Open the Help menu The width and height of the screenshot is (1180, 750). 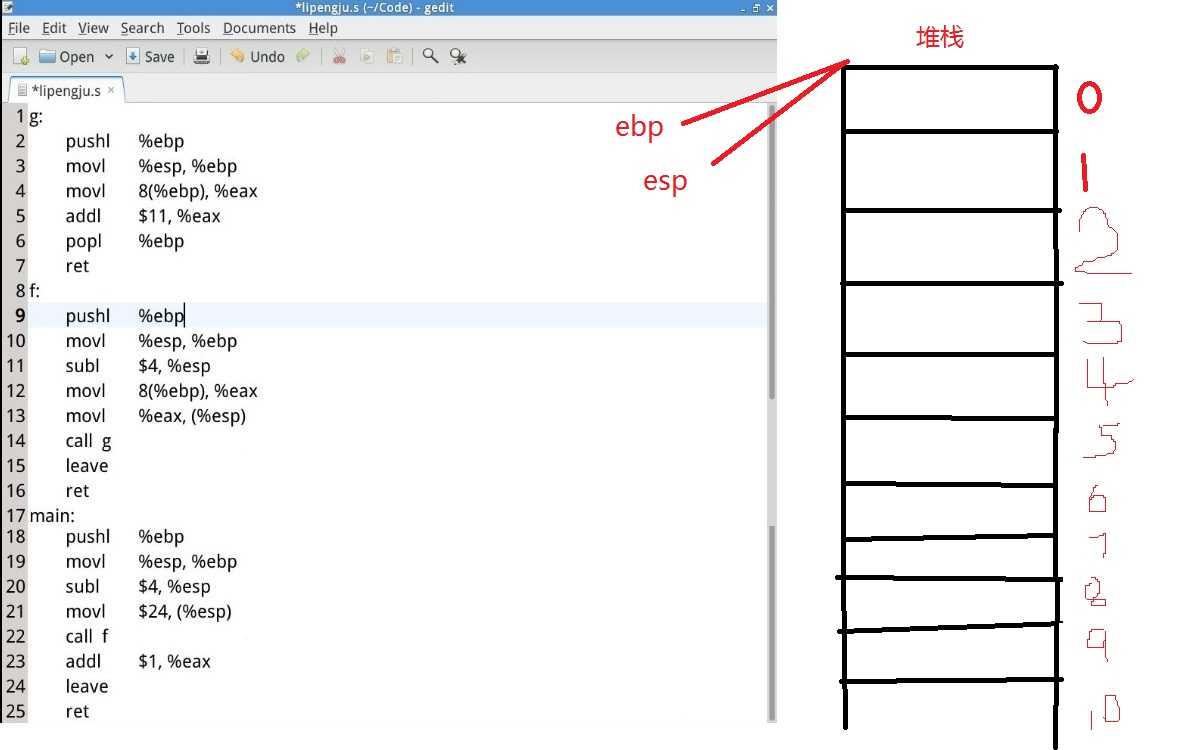323,28
